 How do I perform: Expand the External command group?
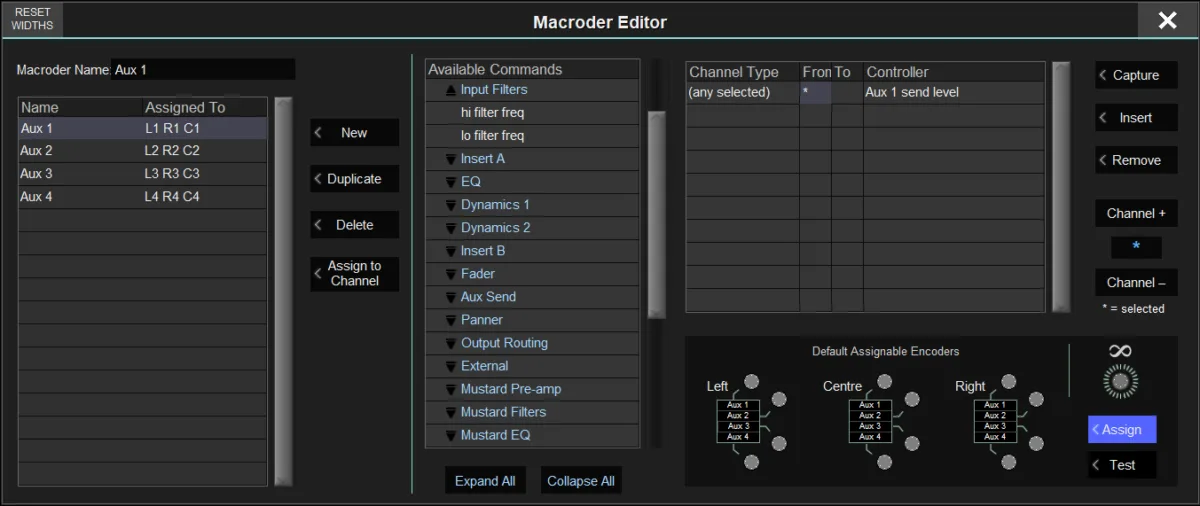click(x=451, y=366)
